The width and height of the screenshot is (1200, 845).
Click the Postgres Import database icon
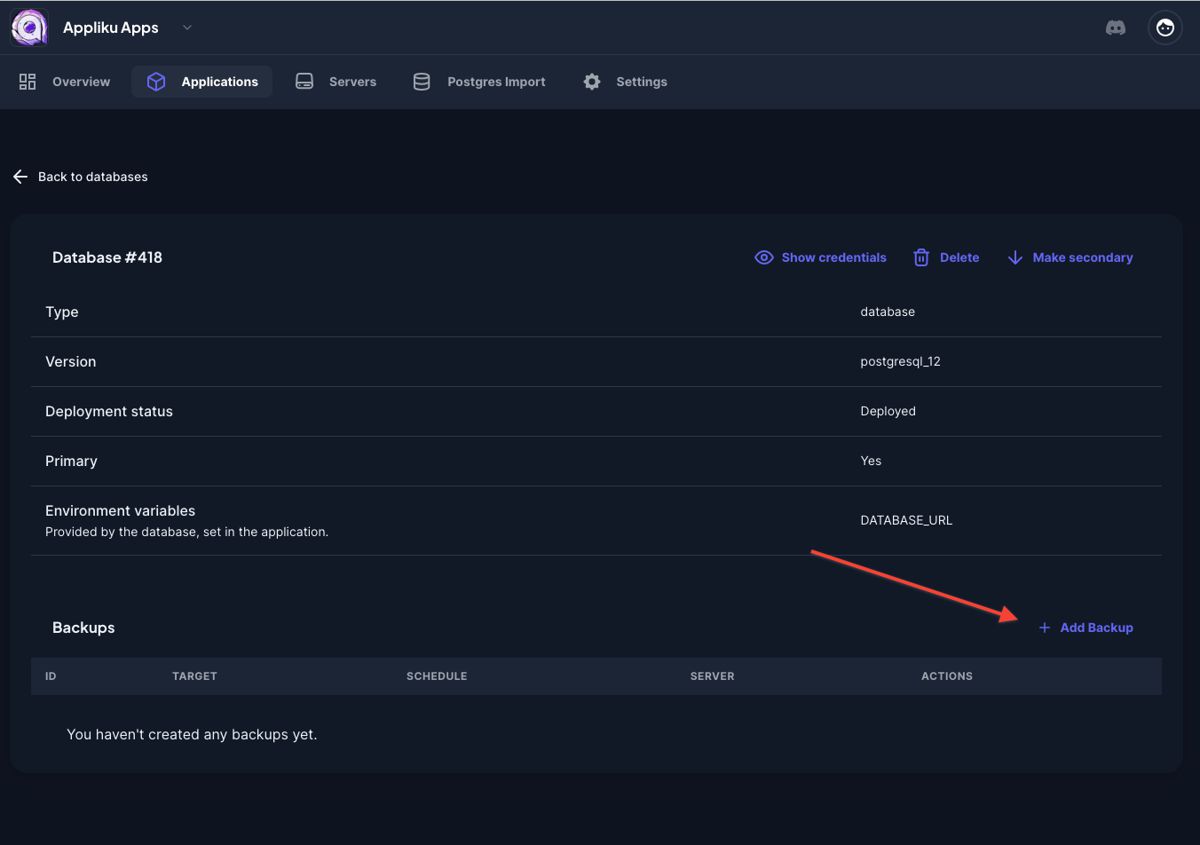[x=422, y=82]
